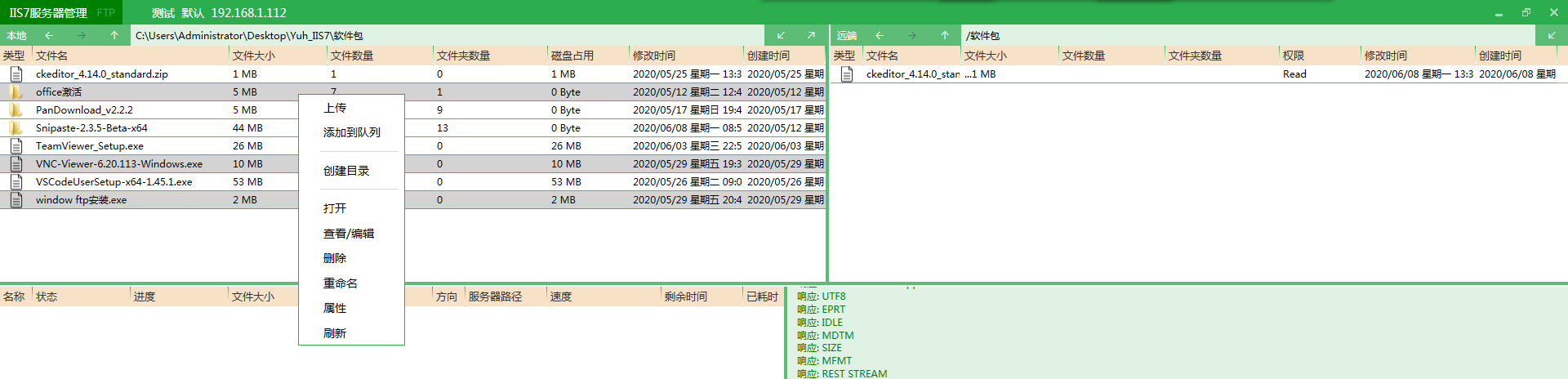Screen dimensions: 1568x379
Task: Click the 远端 panel label
Action: [x=847, y=35]
